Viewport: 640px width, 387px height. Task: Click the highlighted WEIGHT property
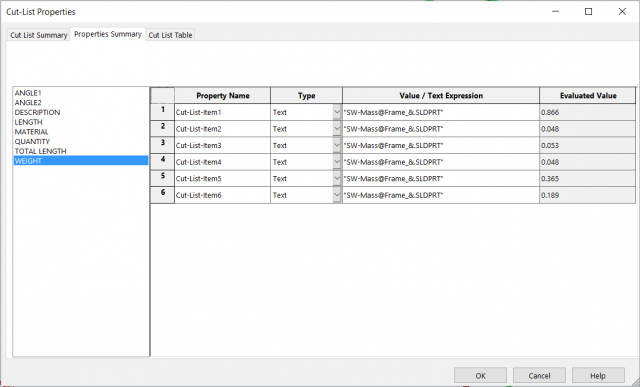coord(81,161)
